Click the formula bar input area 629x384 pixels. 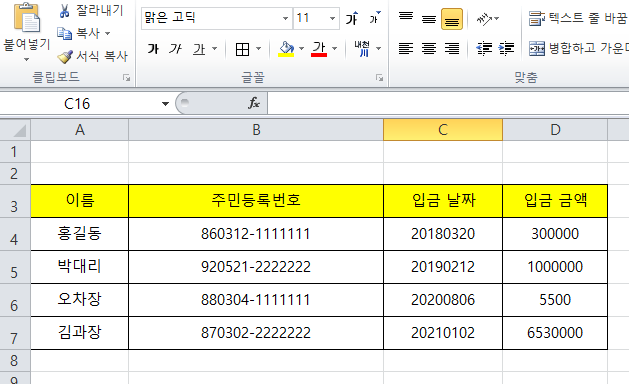click(x=448, y=104)
